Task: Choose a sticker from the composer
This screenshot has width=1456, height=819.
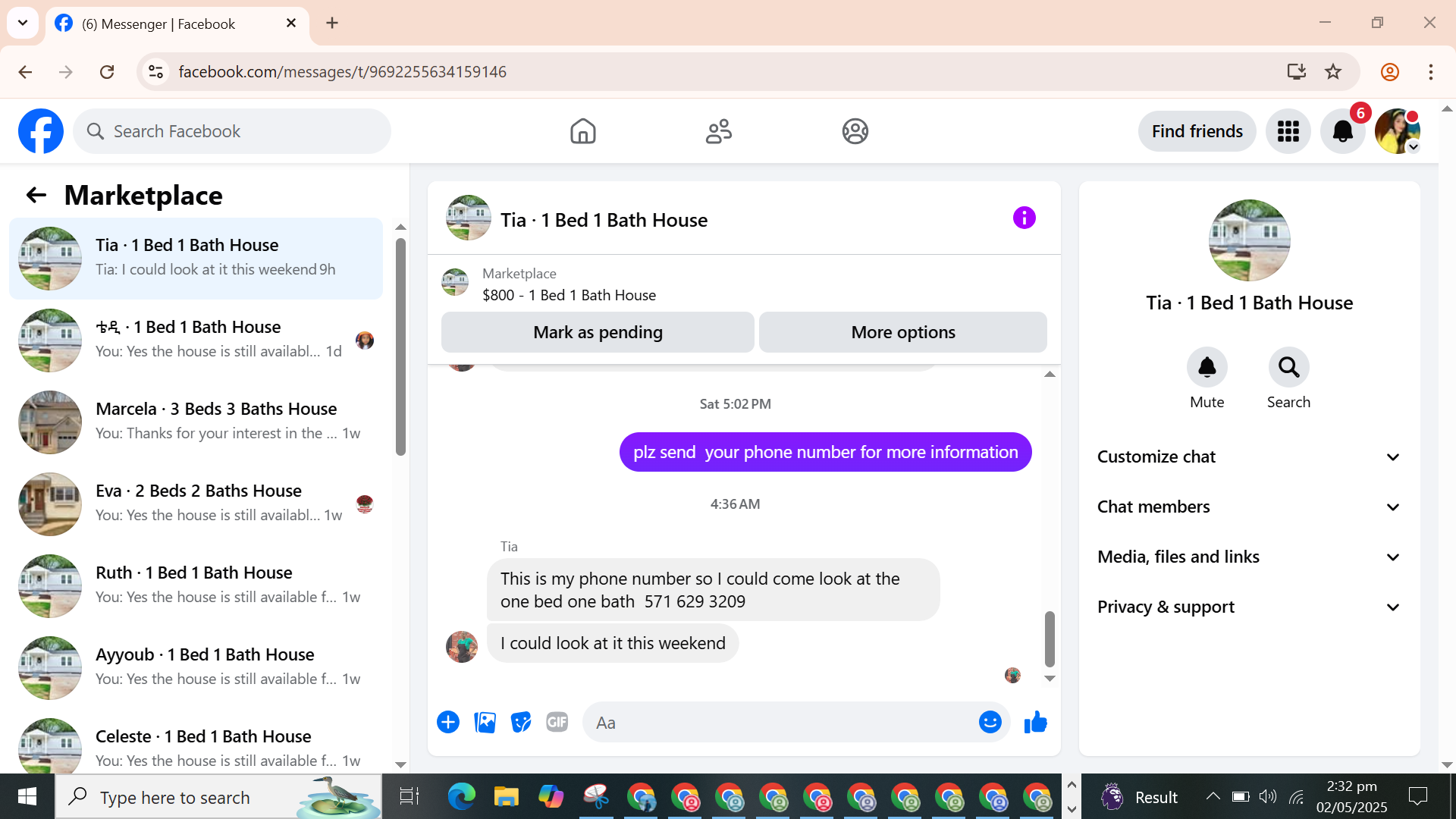Action: coord(521,722)
